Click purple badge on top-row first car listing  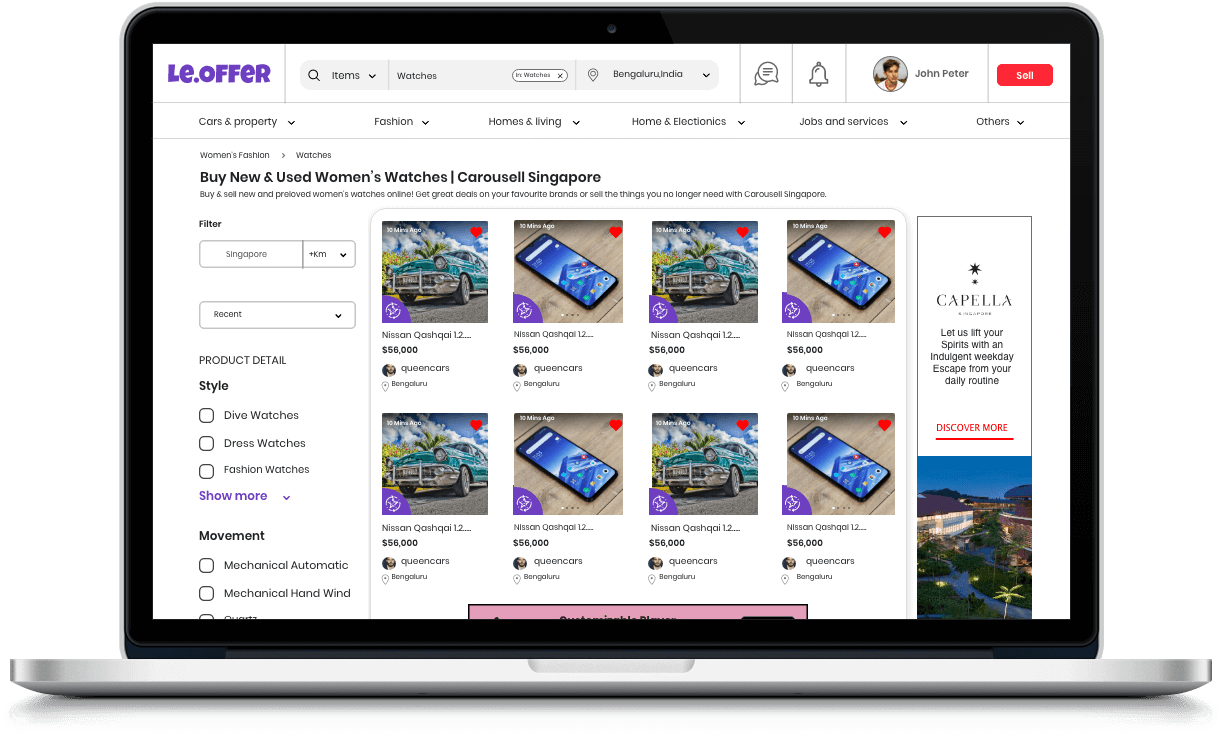coord(394,310)
